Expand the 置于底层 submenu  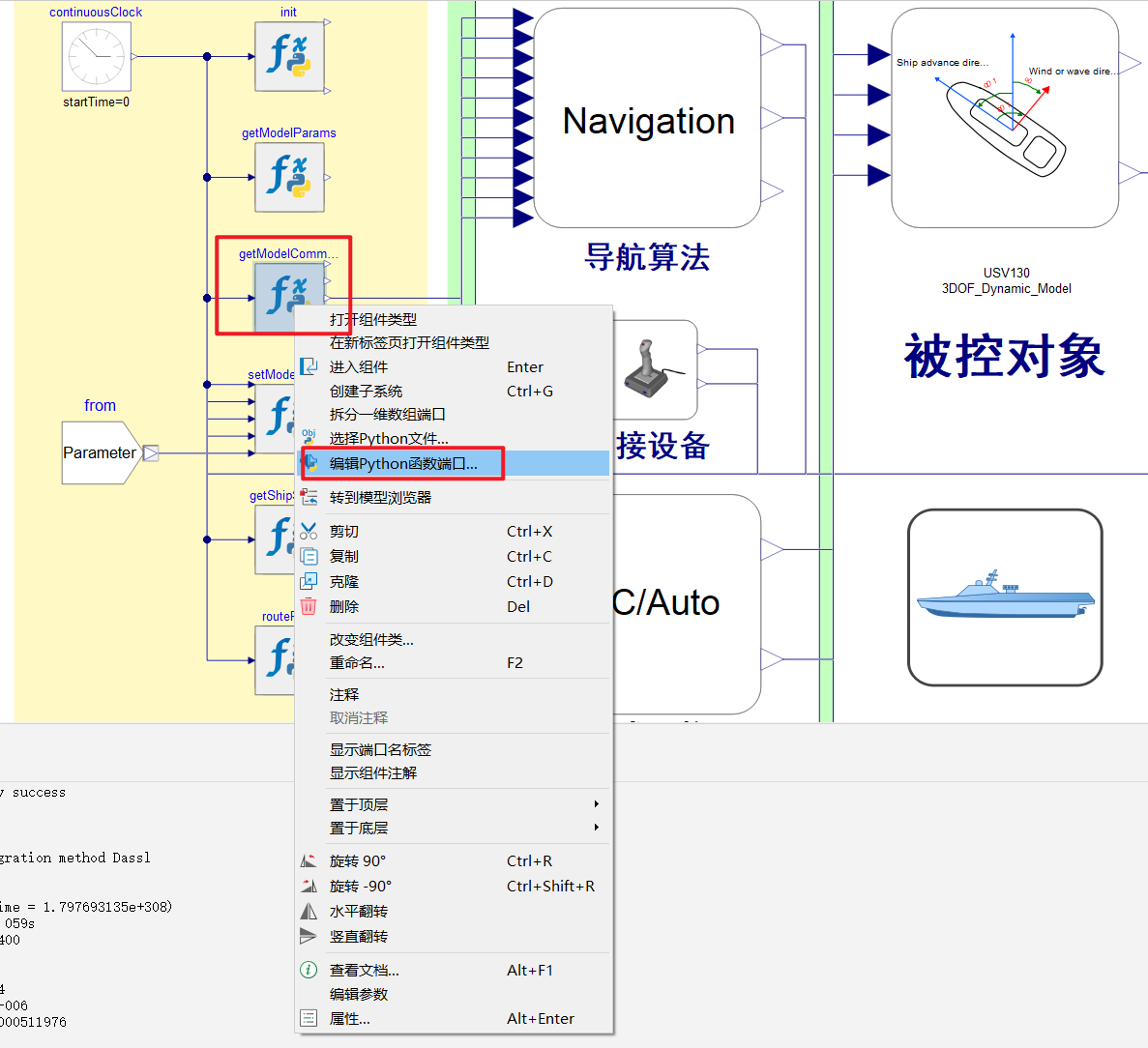click(x=453, y=828)
